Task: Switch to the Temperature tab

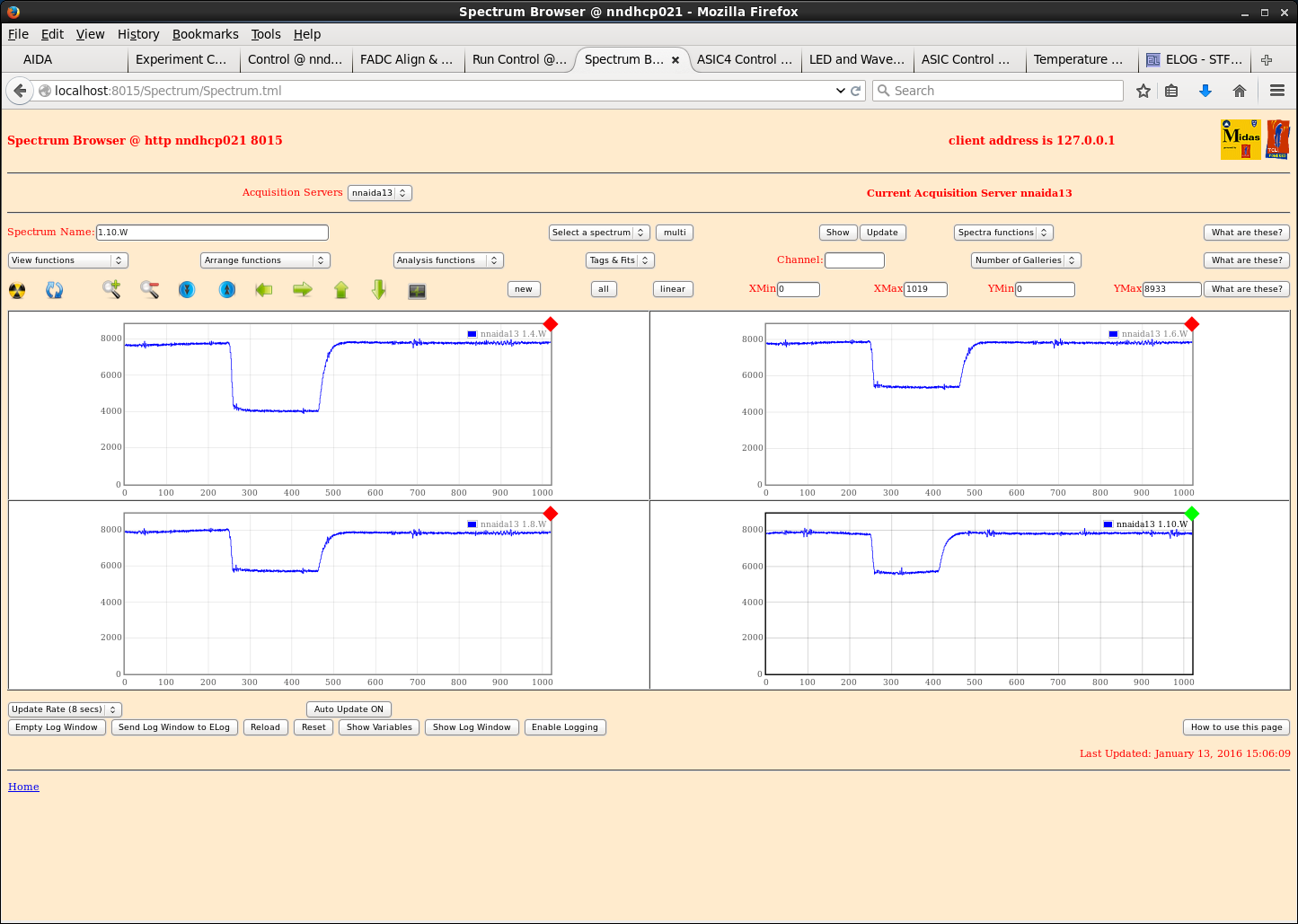Action: (x=1082, y=59)
